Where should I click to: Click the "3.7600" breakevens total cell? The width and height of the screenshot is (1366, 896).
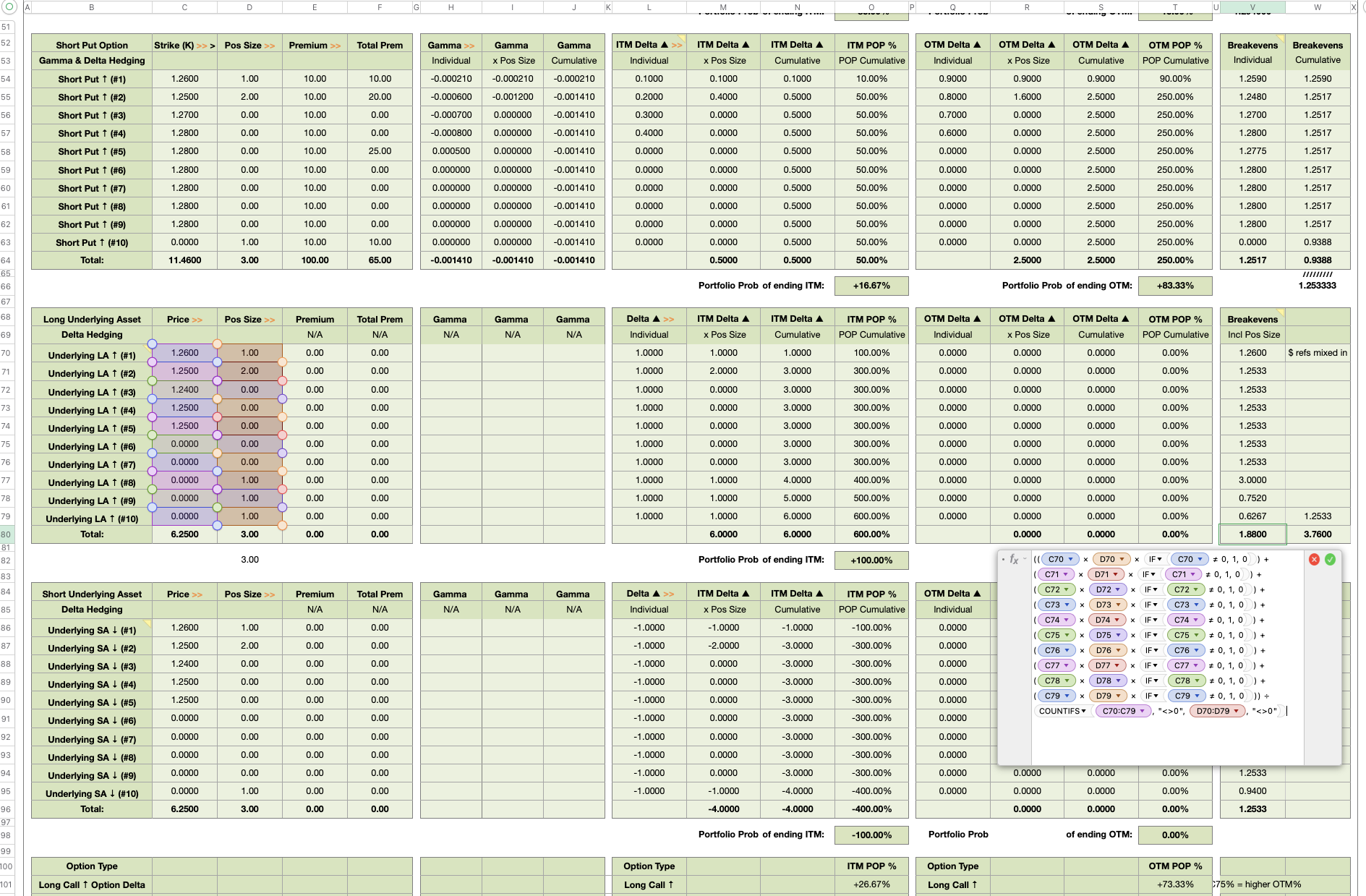tap(1318, 534)
